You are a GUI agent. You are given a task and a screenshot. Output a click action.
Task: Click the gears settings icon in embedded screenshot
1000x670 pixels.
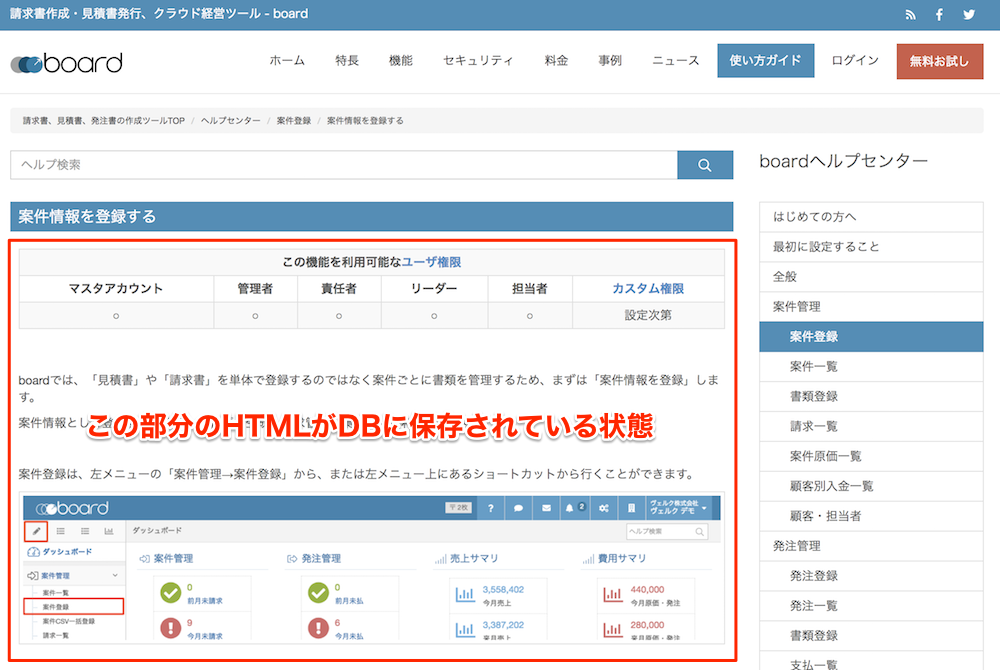[603, 508]
